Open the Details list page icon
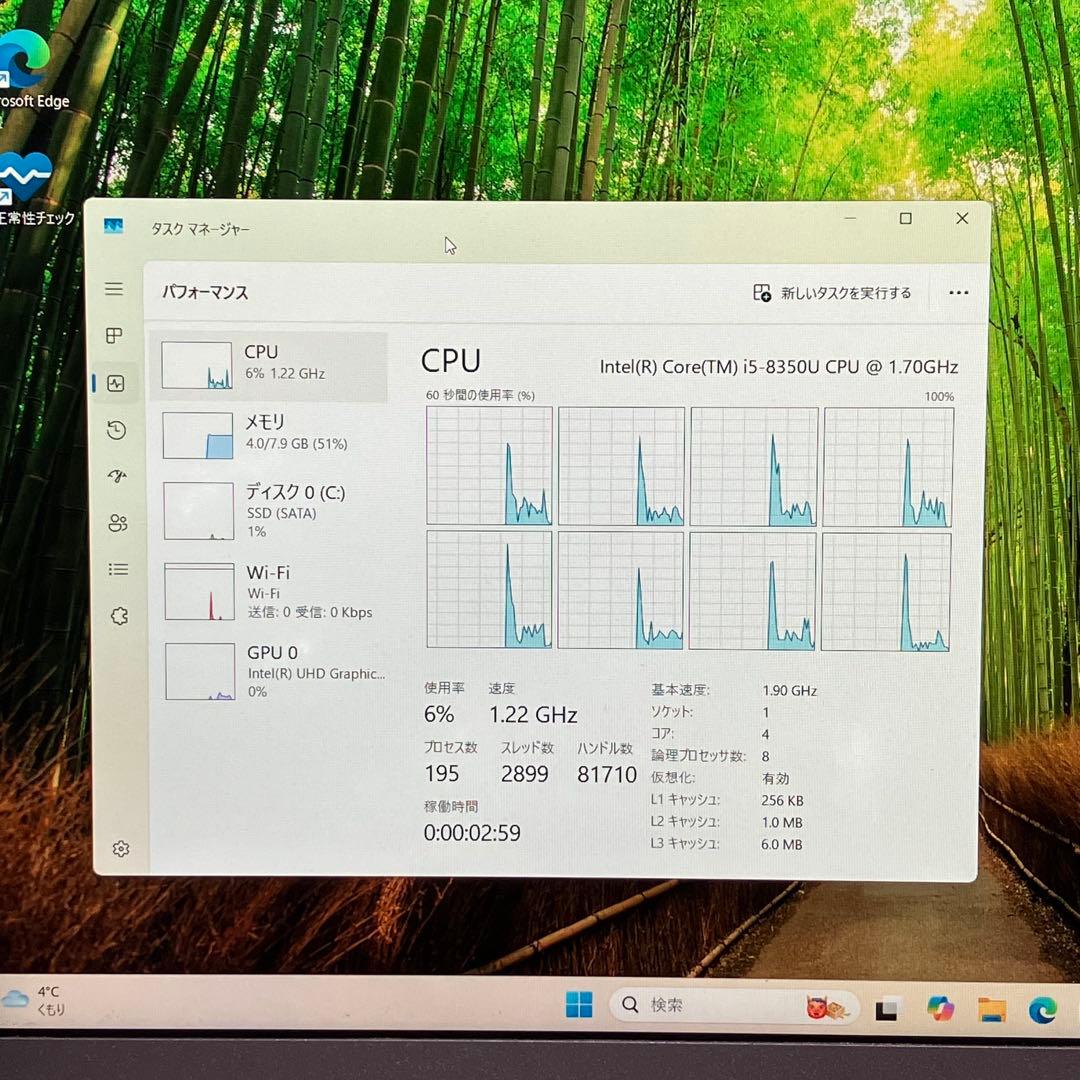 (x=119, y=569)
